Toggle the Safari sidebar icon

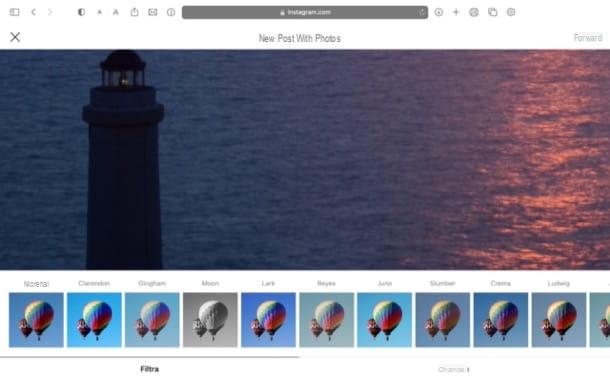(14, 12)
